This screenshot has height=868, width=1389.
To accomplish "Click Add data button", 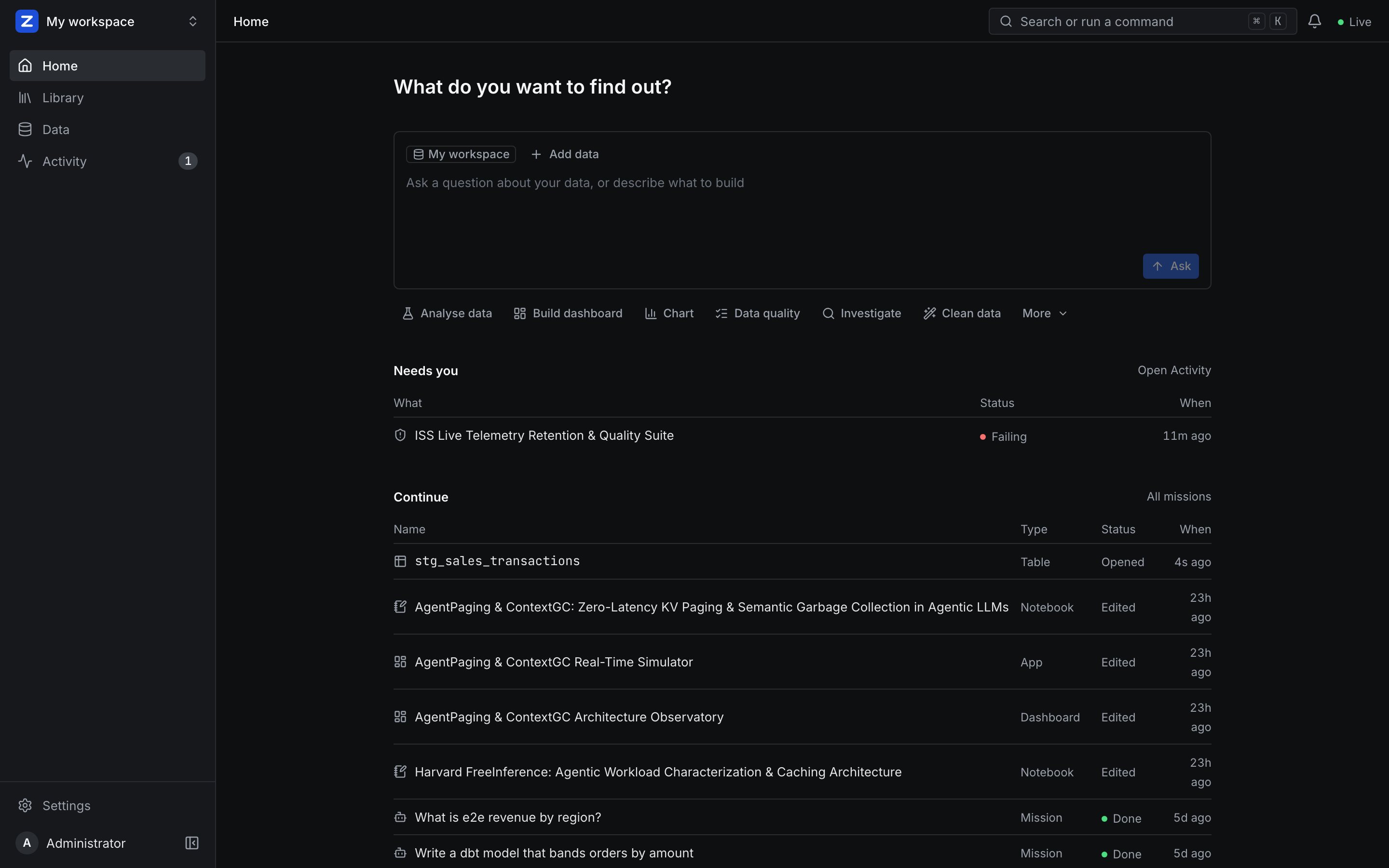I will coord(565,154).
